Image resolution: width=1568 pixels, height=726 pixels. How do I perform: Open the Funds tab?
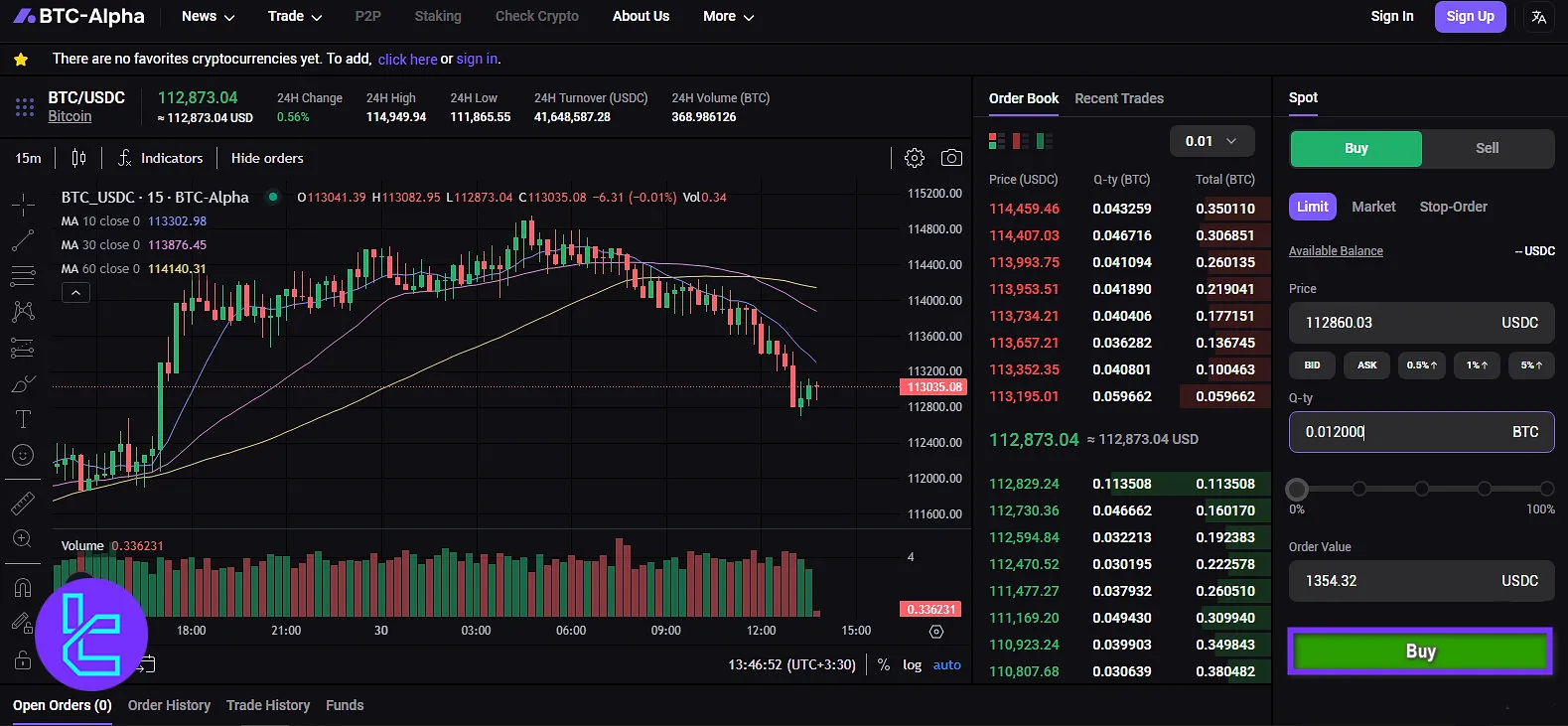[x=345, y=705]
